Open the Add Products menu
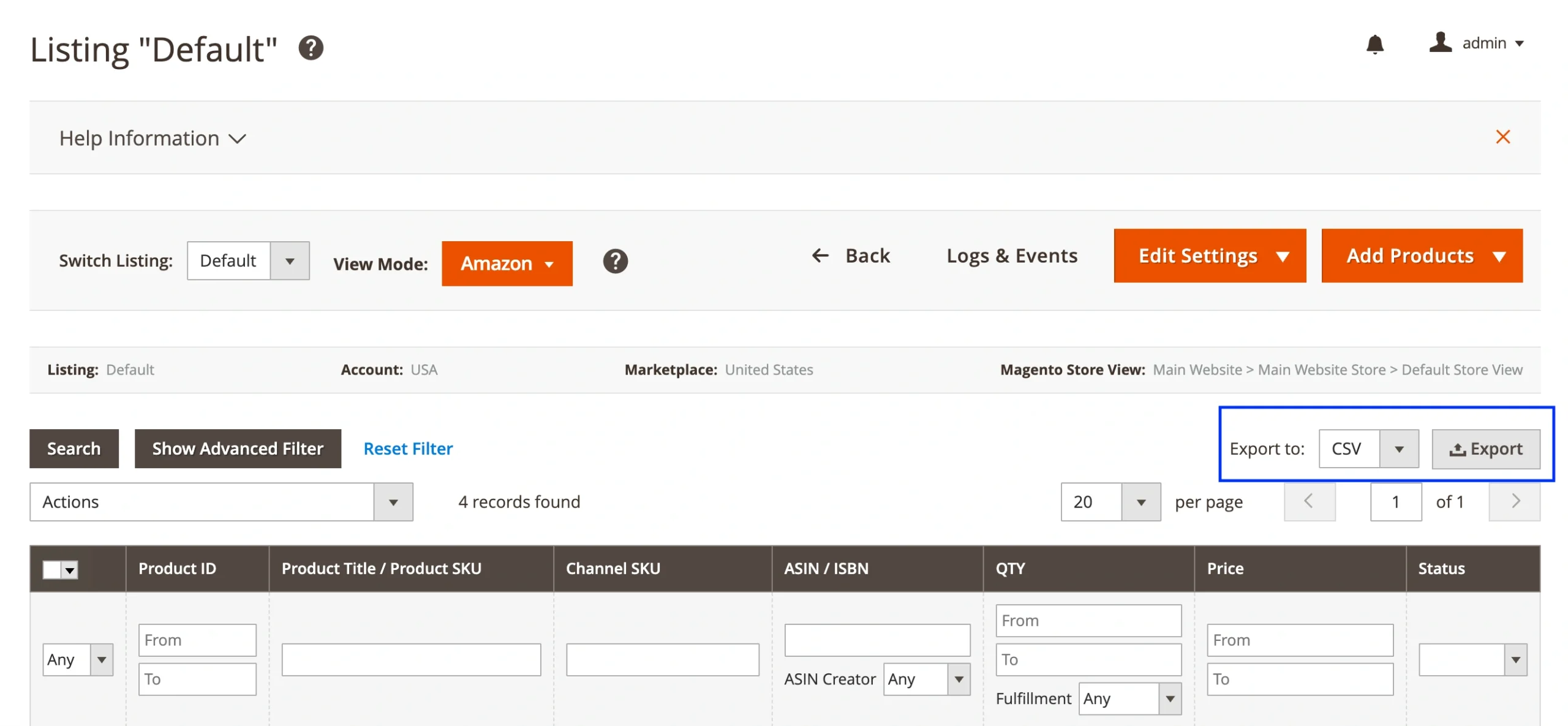Screen dimensions: 1568x726 pos(1421,256)
